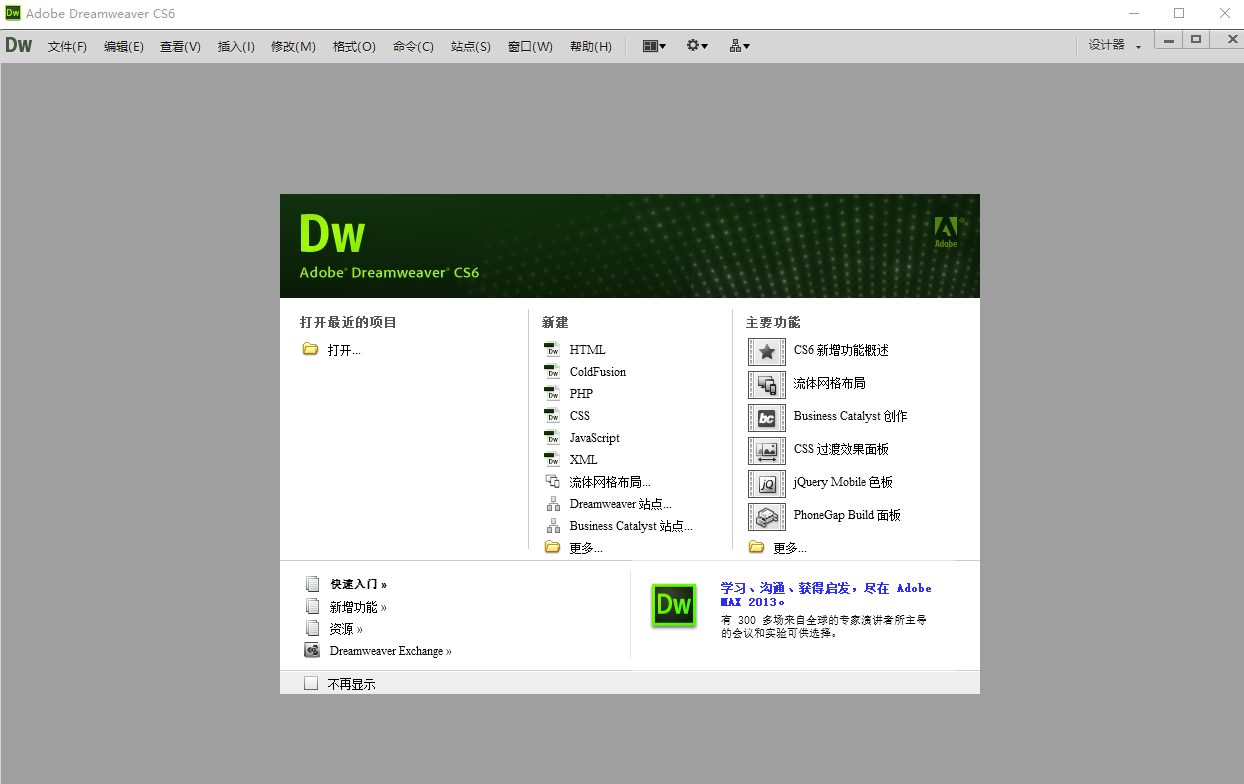
Task: Click the XML document icon
Action: click(552, 460)
